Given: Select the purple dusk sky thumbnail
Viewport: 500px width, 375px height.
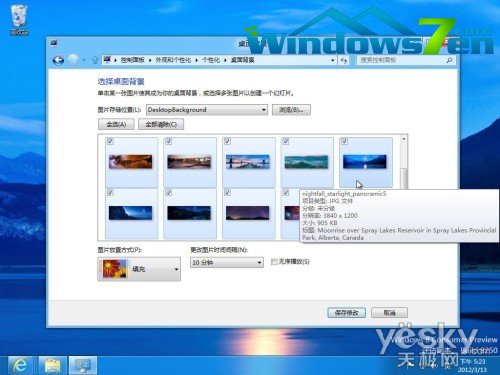Looking at the screenshot, I should click(x=248, y=213).
